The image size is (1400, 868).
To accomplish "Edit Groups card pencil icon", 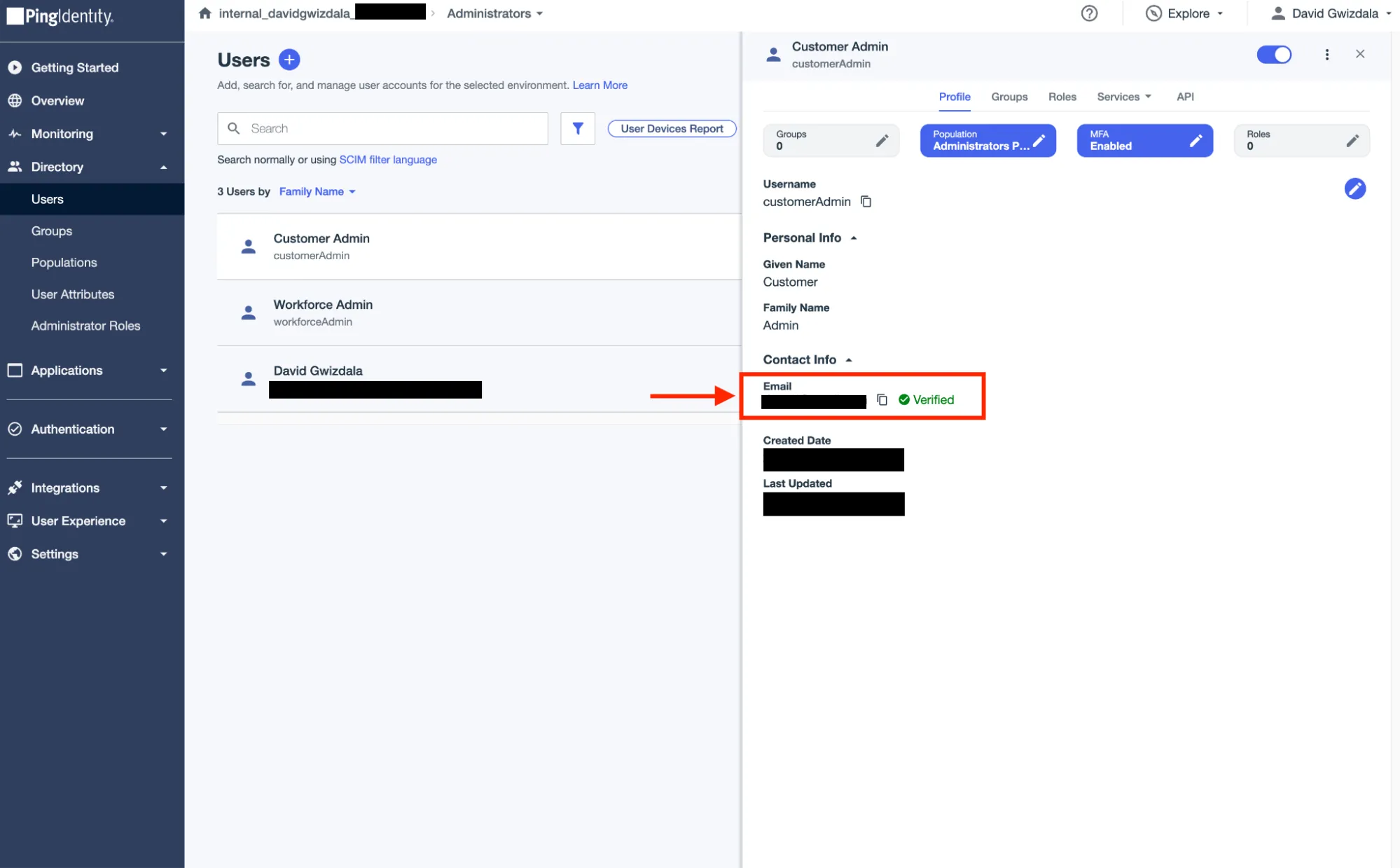I will [882, 141].
